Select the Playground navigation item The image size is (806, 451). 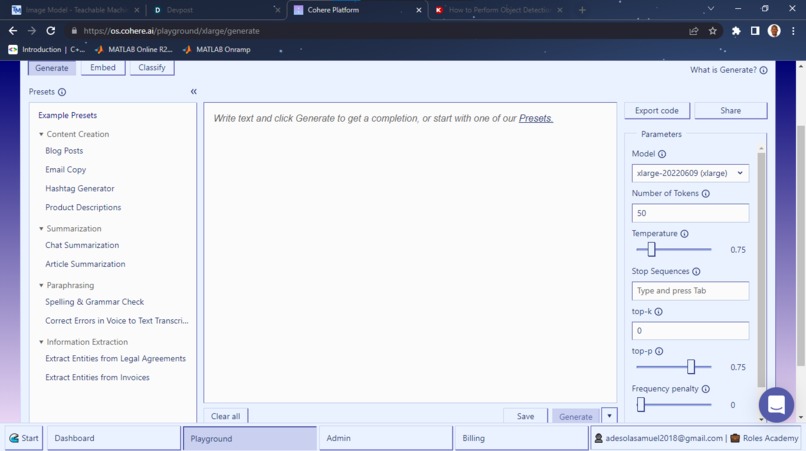click(x=250, y=438)
